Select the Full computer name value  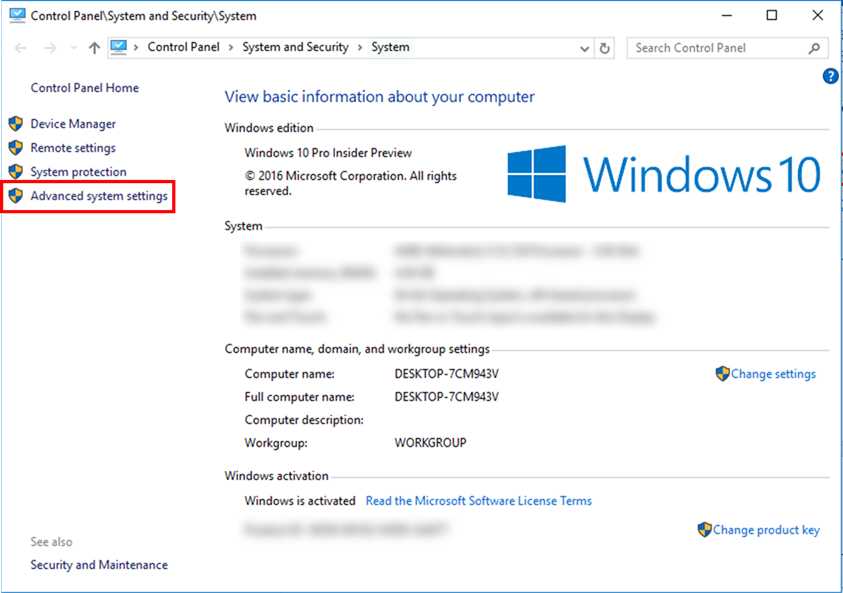446,397
